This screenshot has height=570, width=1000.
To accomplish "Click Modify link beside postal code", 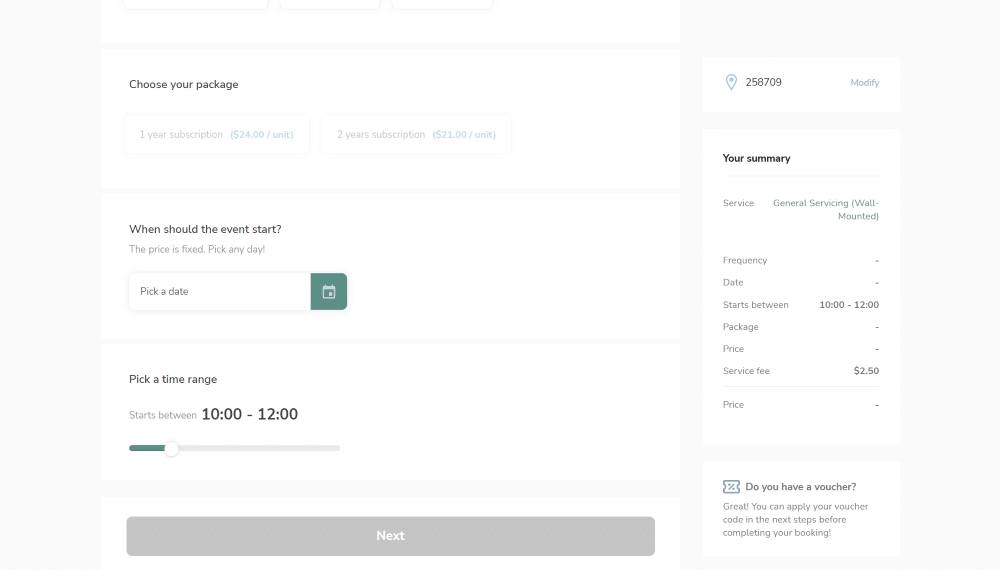I will 864,83.
